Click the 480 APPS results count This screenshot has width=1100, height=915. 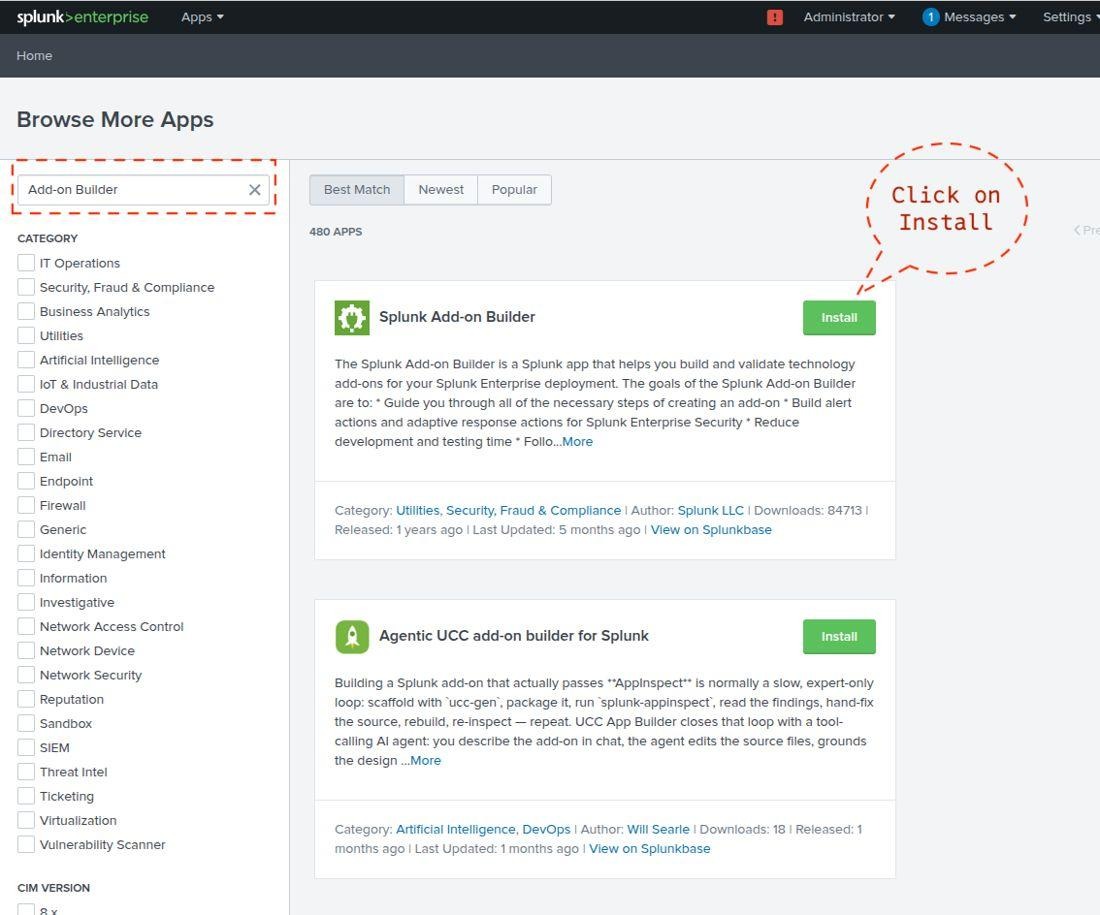coord(335,232)
